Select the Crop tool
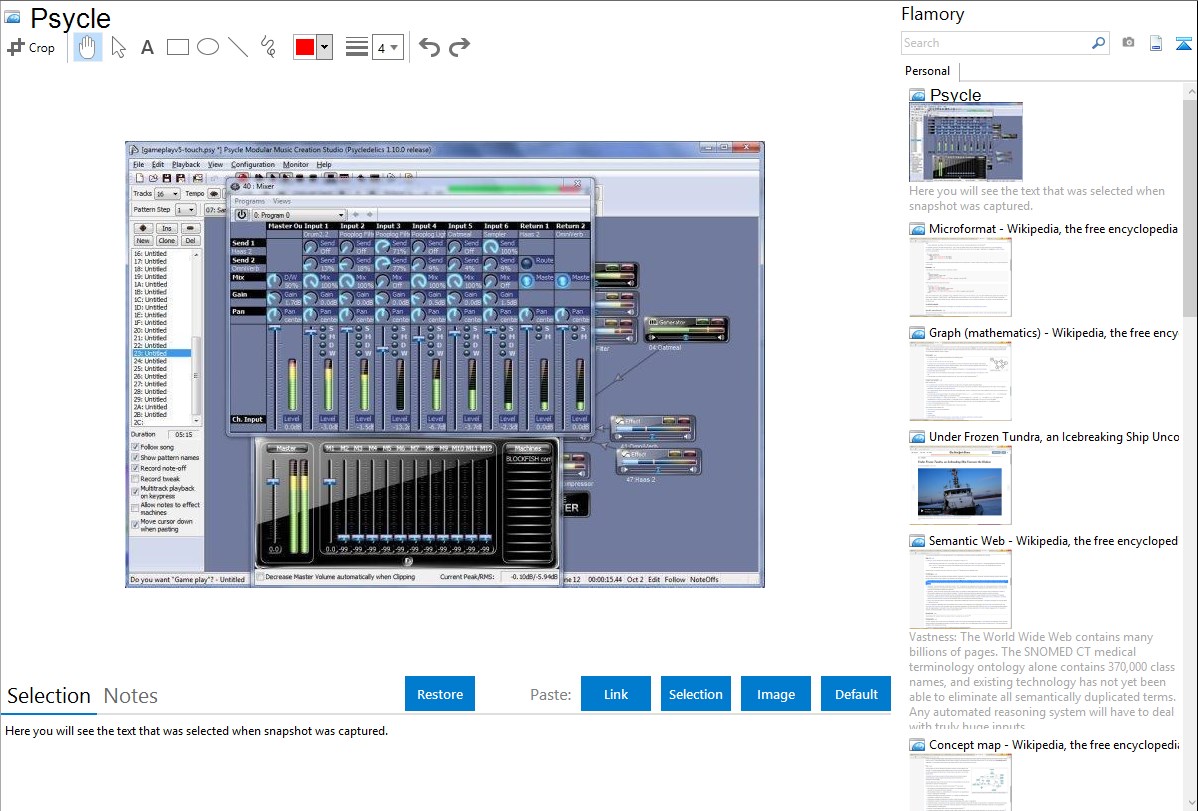Viewport: 1198px width, 811px height. 31,47
